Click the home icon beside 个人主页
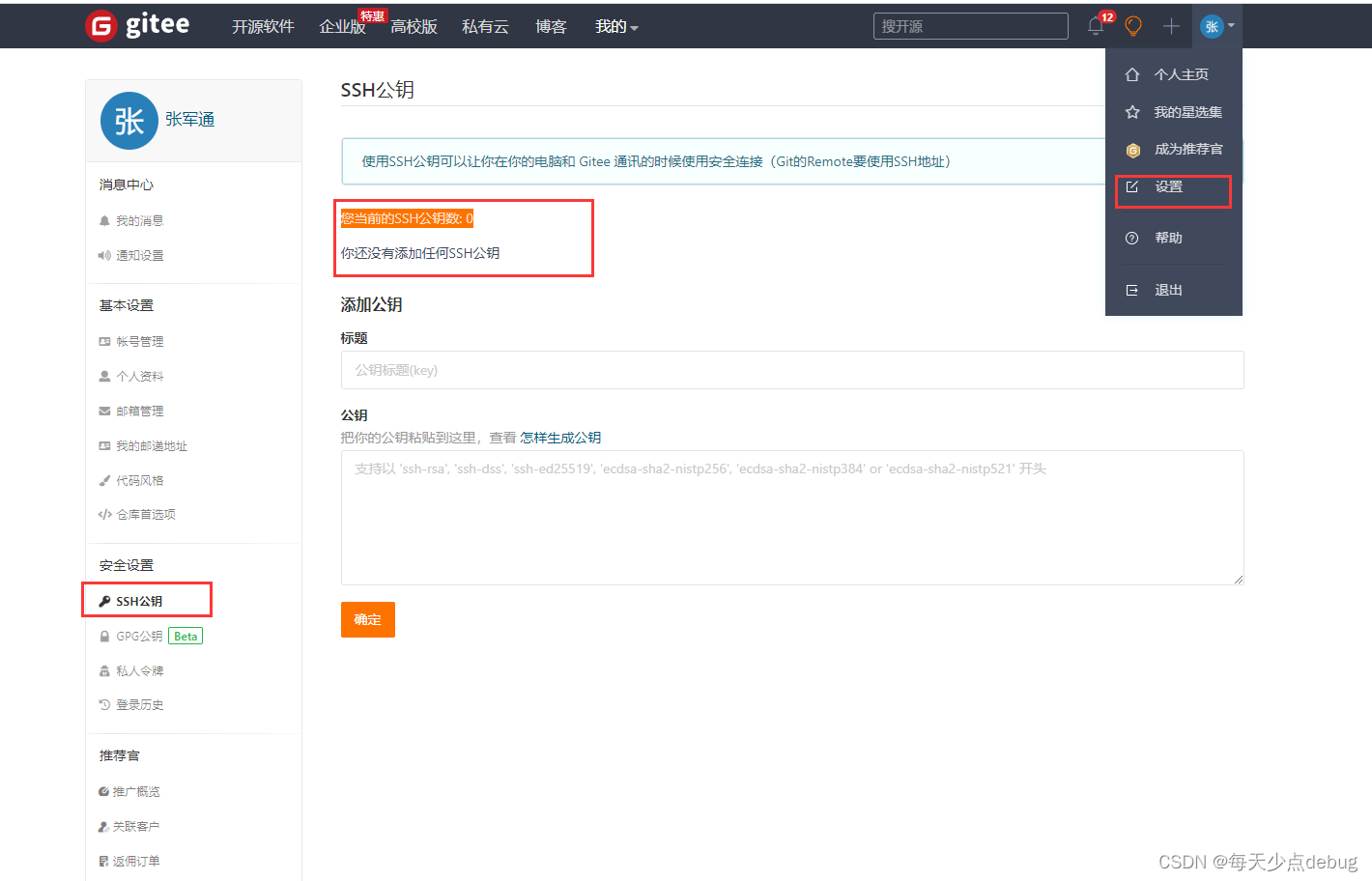Screen dimensions: 1372x881 1132,74
